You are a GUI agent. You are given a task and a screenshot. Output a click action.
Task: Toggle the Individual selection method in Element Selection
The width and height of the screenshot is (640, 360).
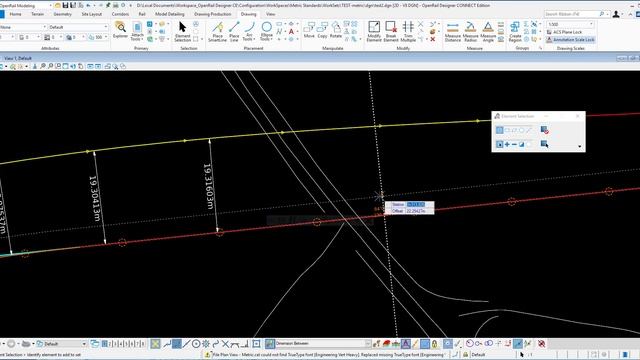click(x=499, y=130)
